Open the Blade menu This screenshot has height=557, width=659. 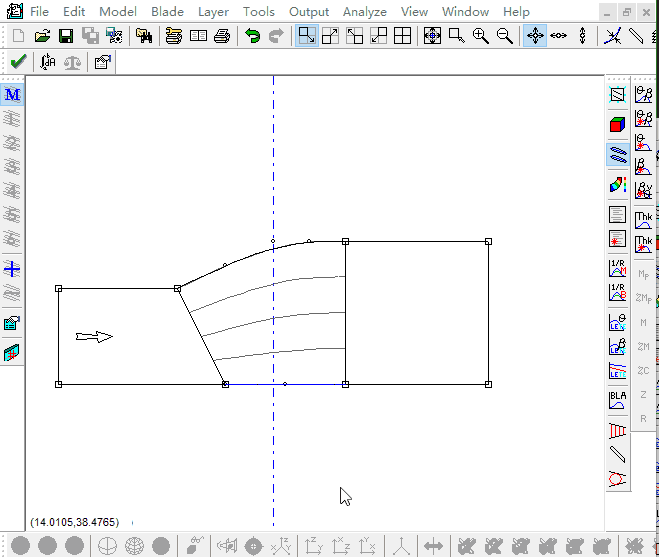(x=167, y=12)
